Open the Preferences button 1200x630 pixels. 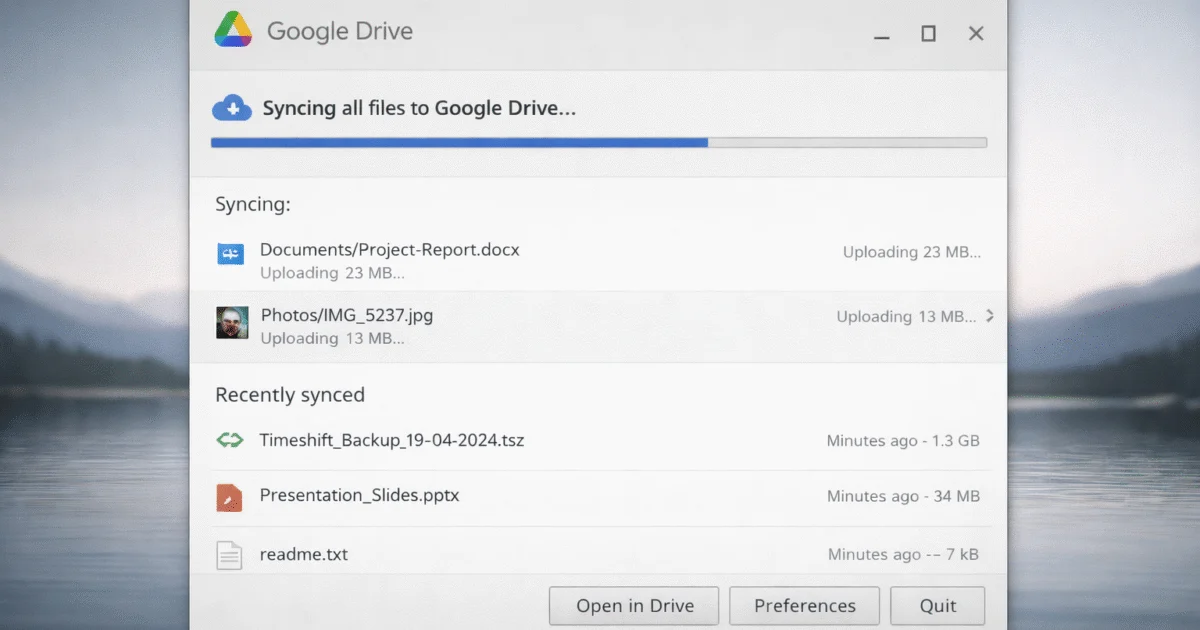click(x=804, y=606)
